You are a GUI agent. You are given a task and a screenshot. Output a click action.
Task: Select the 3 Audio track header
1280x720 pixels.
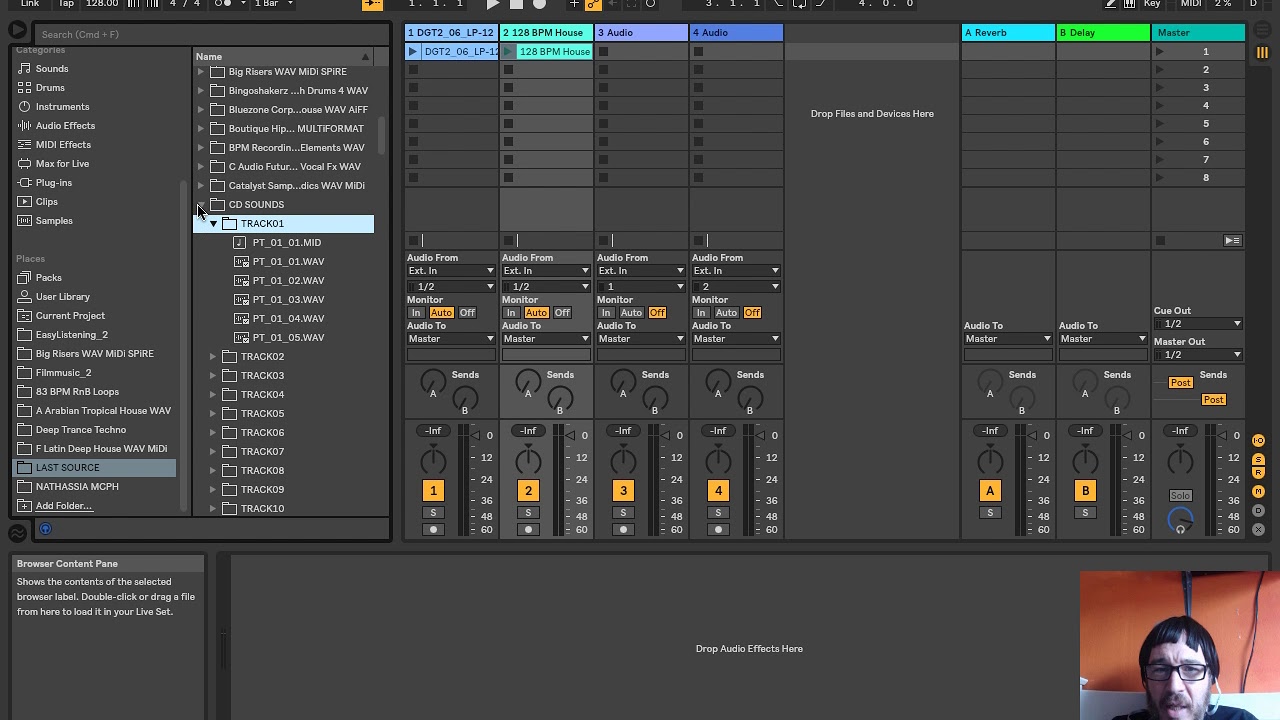pyautogui.click(x=641, y=33)
